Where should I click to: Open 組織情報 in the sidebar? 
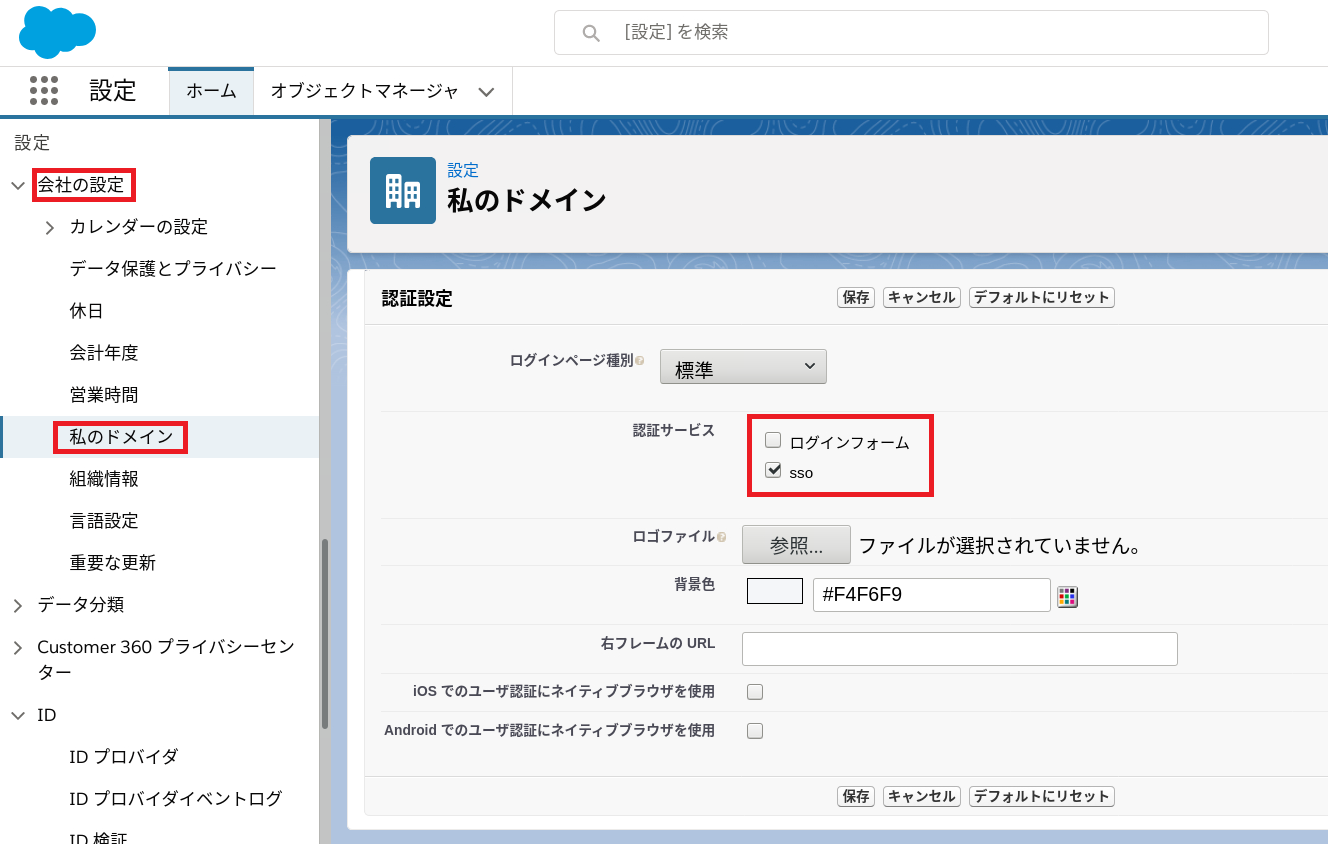tap(104, 479)
